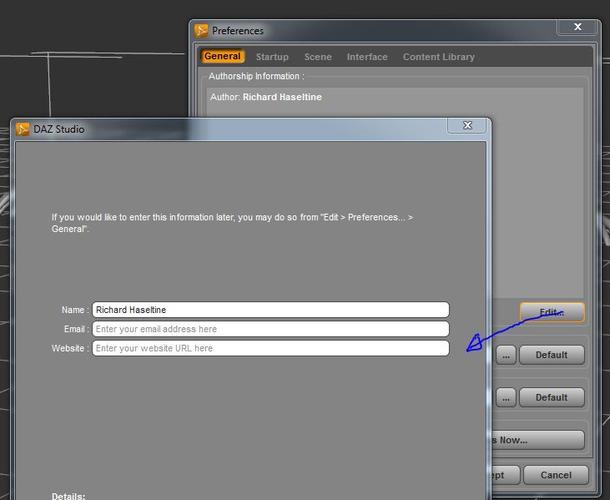Click the Edit button for authorship information
610x500 pixels.
[552, 312]
